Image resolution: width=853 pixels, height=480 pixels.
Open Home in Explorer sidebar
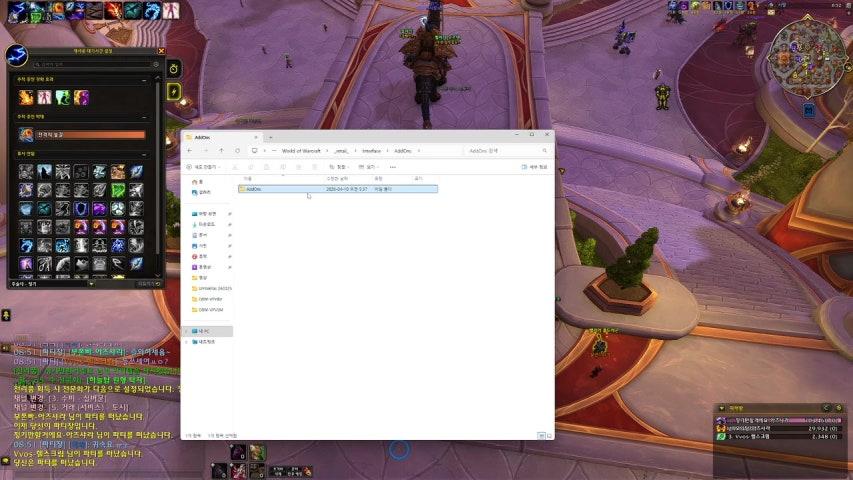pos(198,182)
